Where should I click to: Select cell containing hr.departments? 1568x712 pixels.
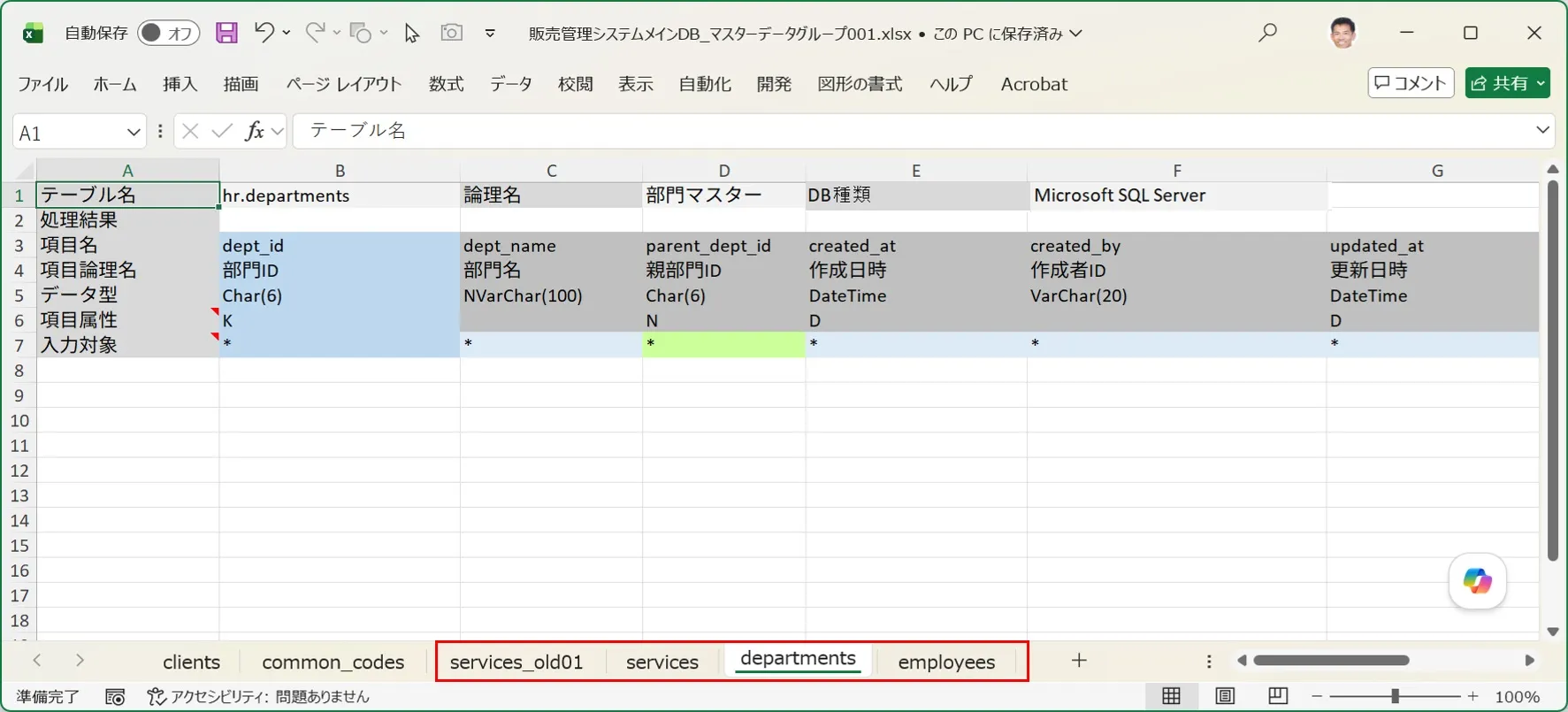tap(340, 195)
